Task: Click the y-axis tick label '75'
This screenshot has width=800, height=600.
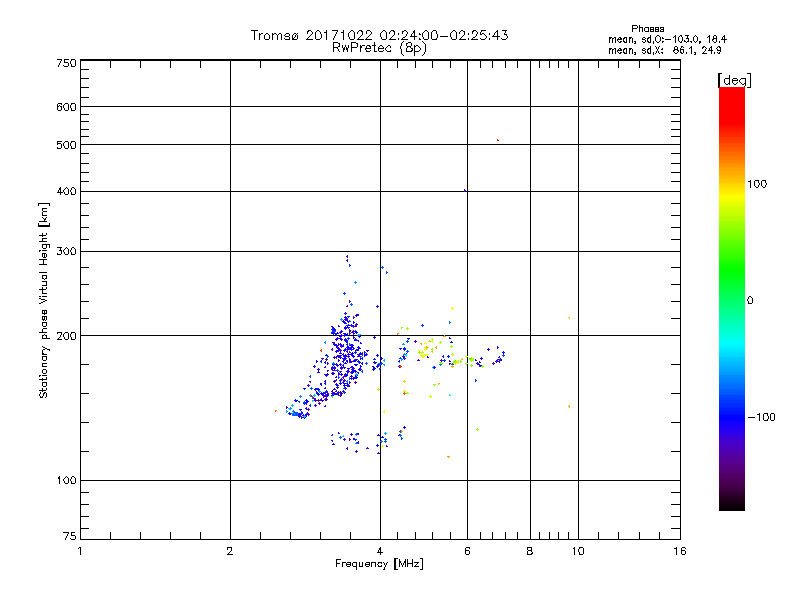Action: click(70, 536)
